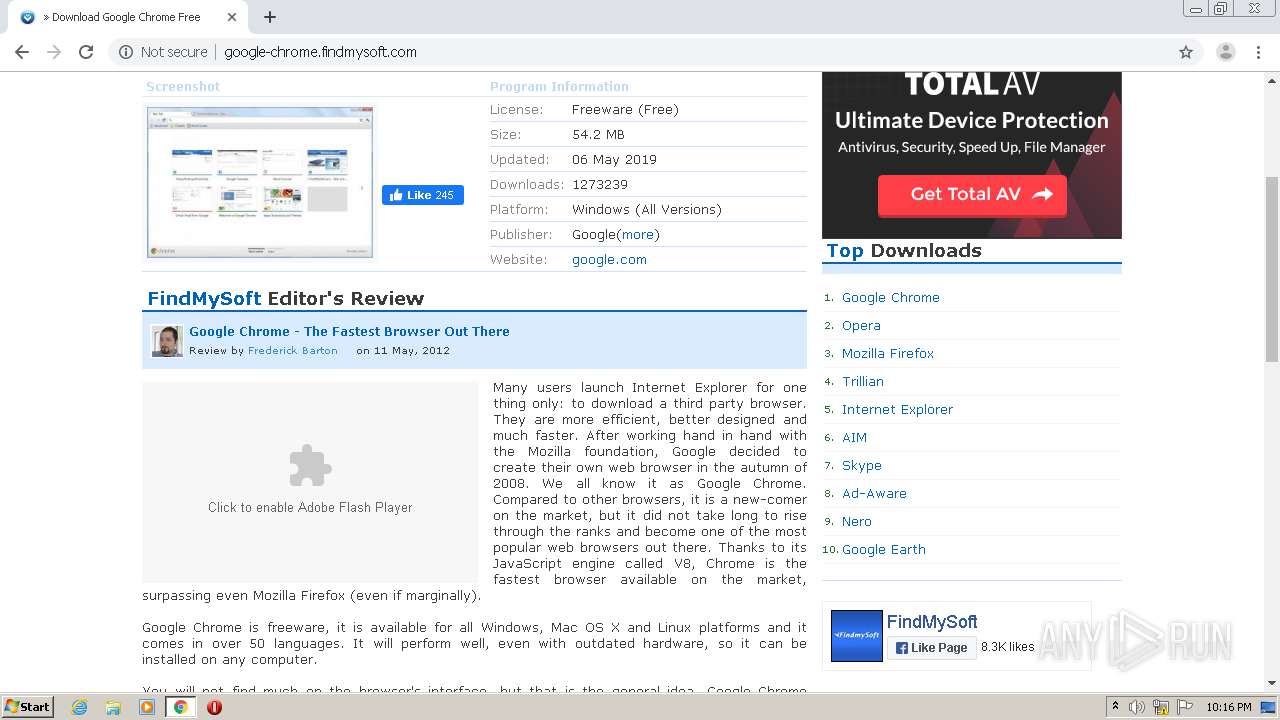The height and width of the screenshot is (720, 1280).
Task: Bookmark this page with the star icon
Action: [1186, 52]
